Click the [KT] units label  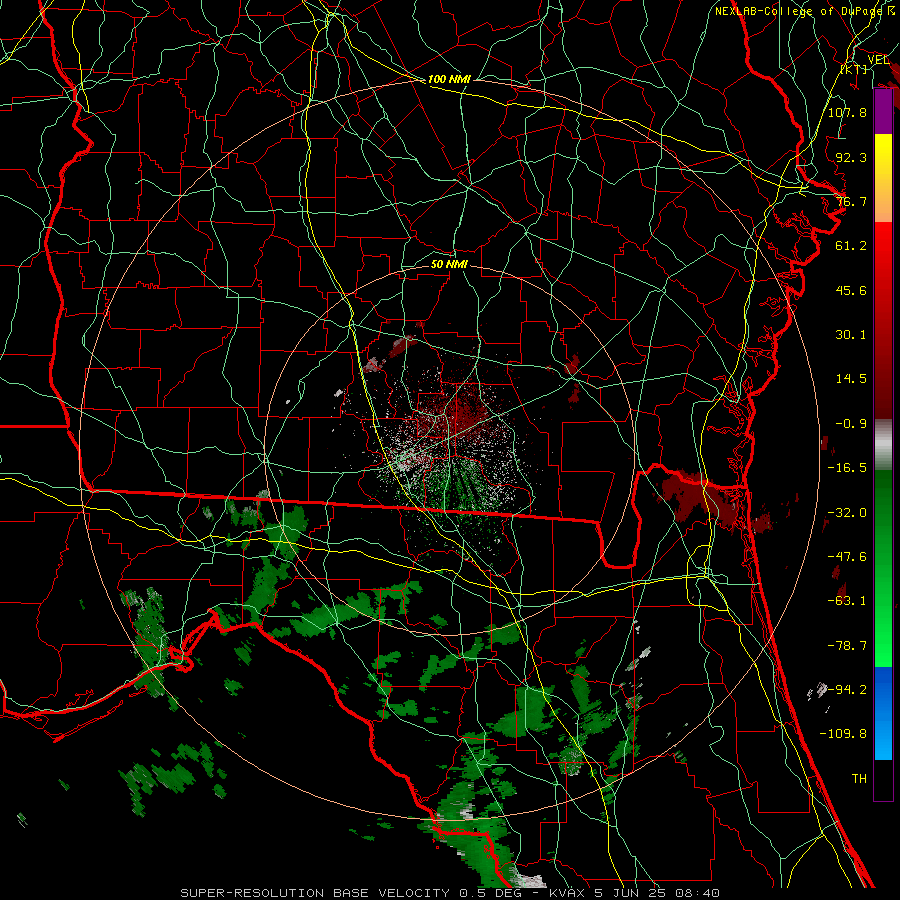(854, 69)
